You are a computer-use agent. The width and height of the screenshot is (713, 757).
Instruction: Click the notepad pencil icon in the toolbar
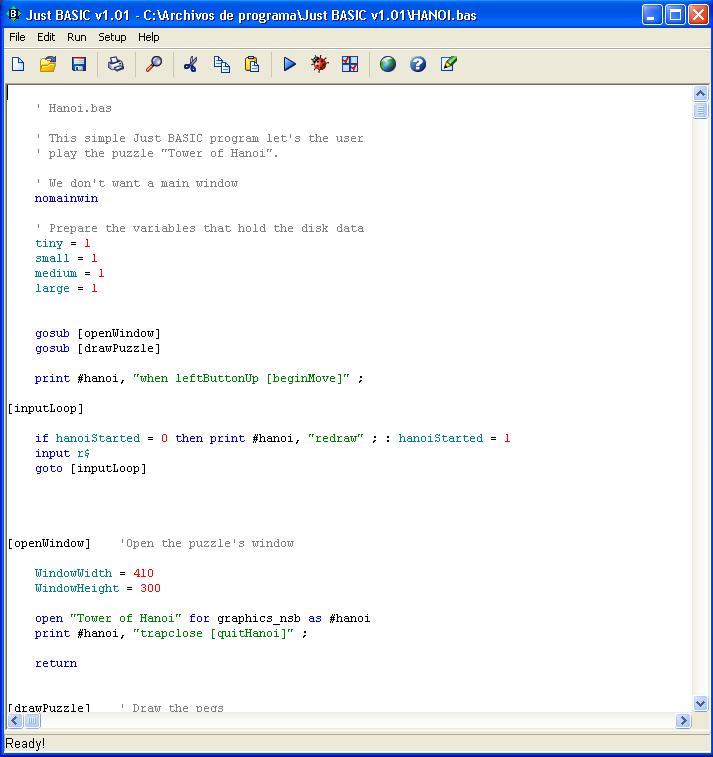pos(448,64)
